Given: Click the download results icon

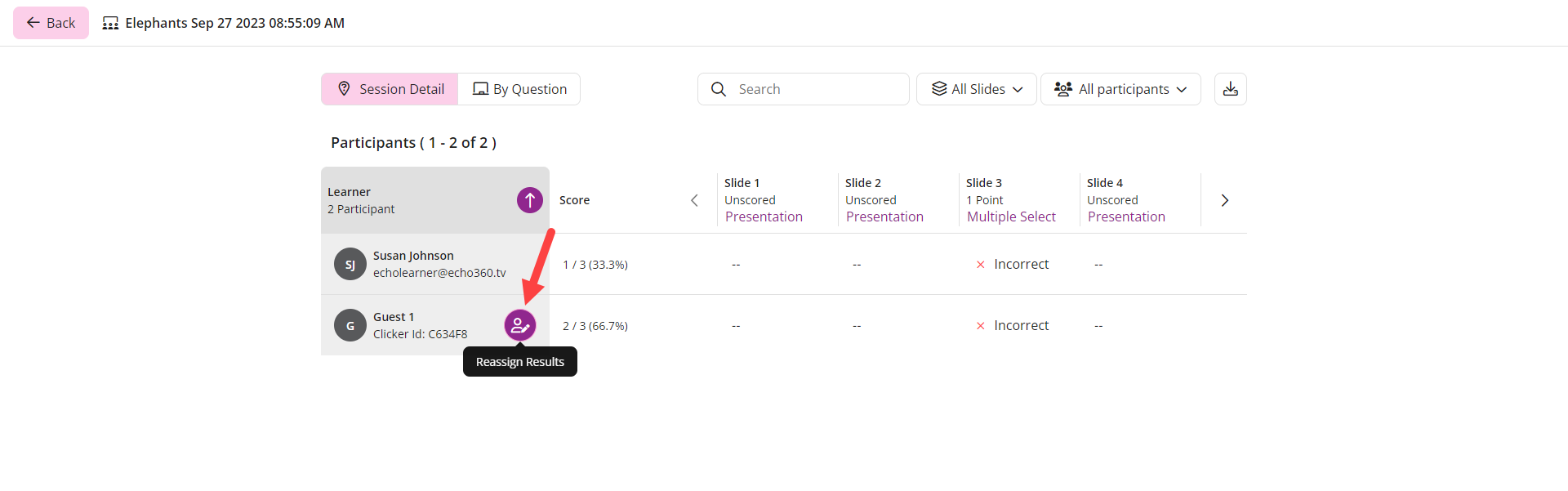Looking at the screenshot, I should [x=1231, y=89].
